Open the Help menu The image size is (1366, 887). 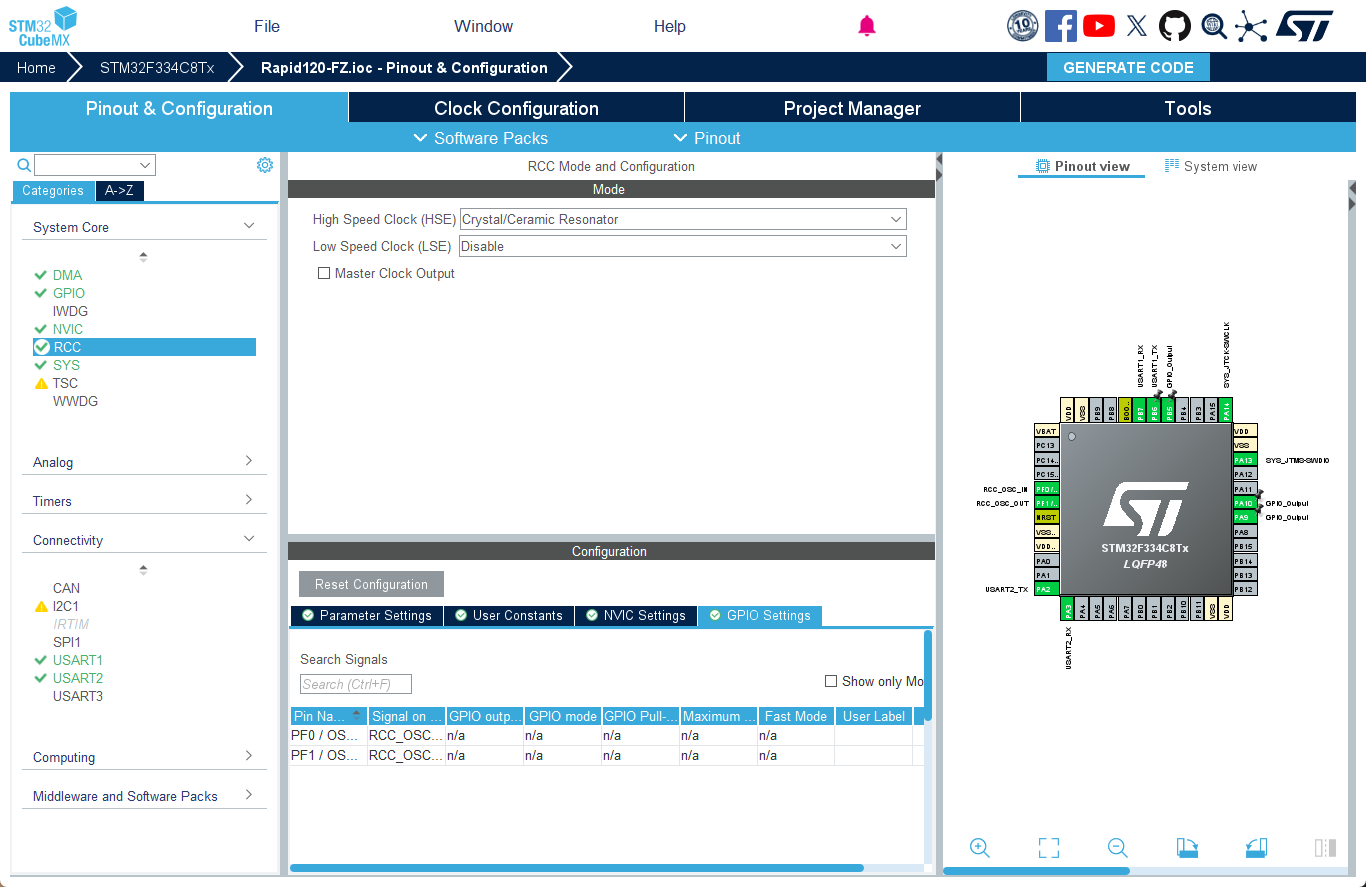(670, 26)
